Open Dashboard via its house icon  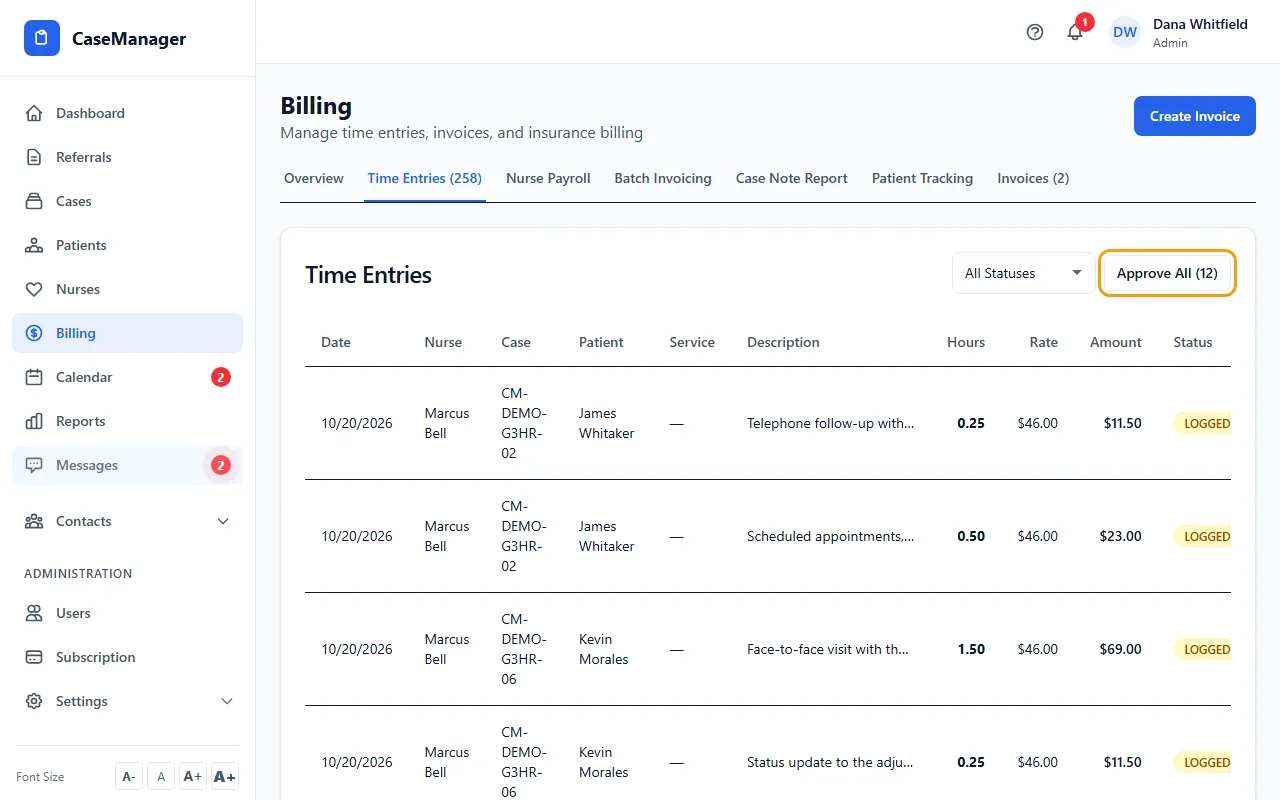click(x=34, y=113)
